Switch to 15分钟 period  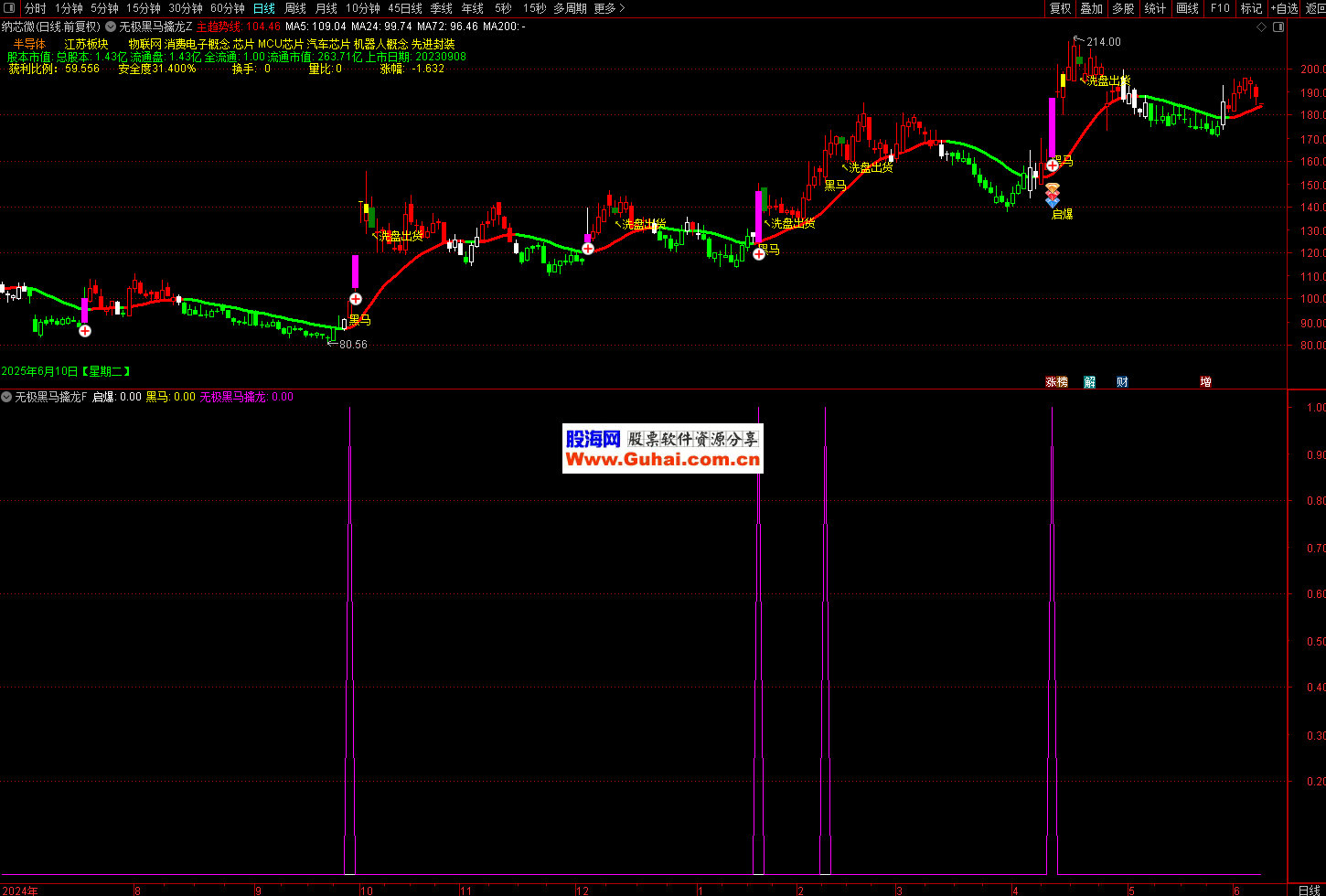point(143,8)
